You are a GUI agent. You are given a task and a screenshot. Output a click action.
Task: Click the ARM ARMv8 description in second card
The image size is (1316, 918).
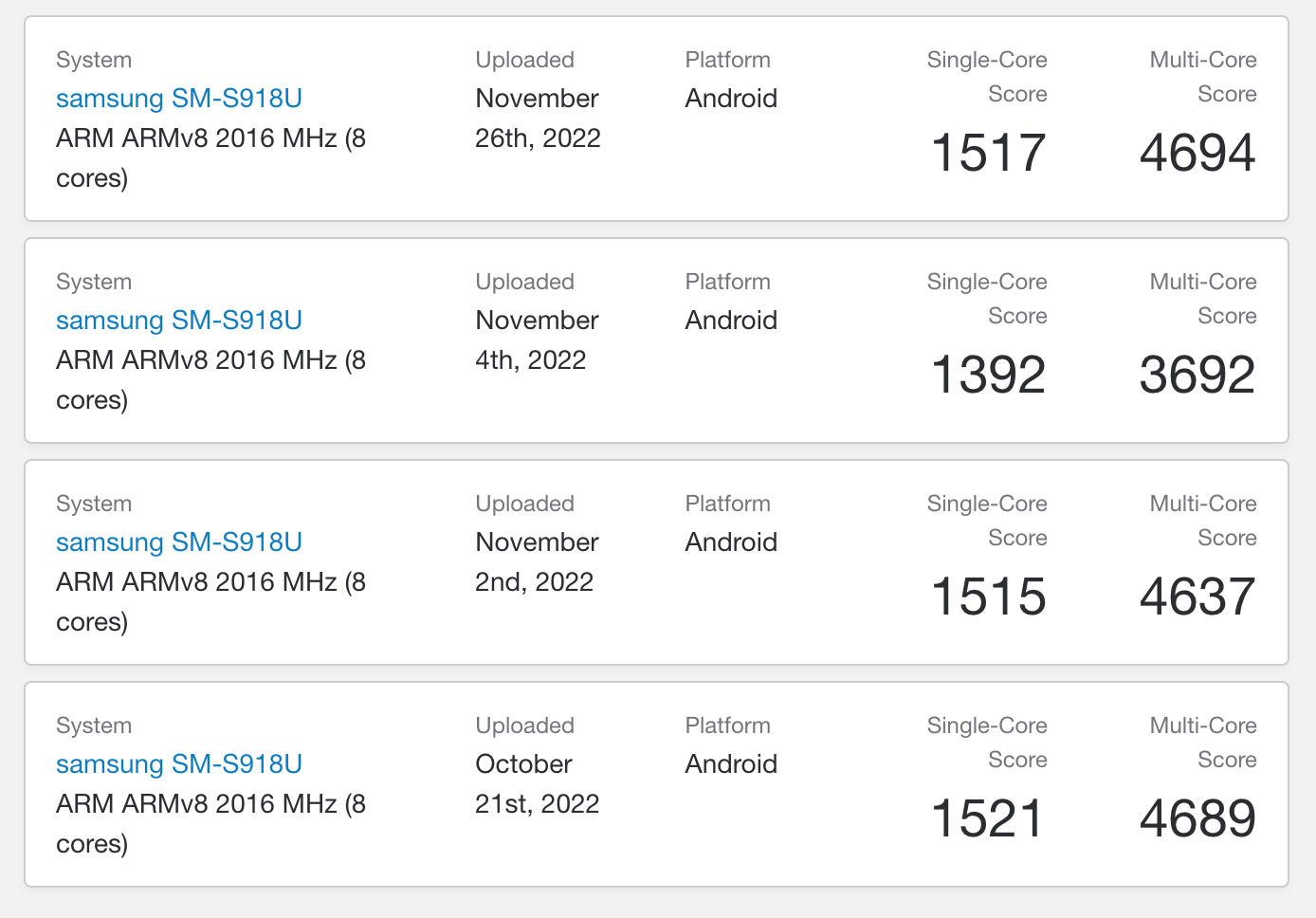coord(210,380)
